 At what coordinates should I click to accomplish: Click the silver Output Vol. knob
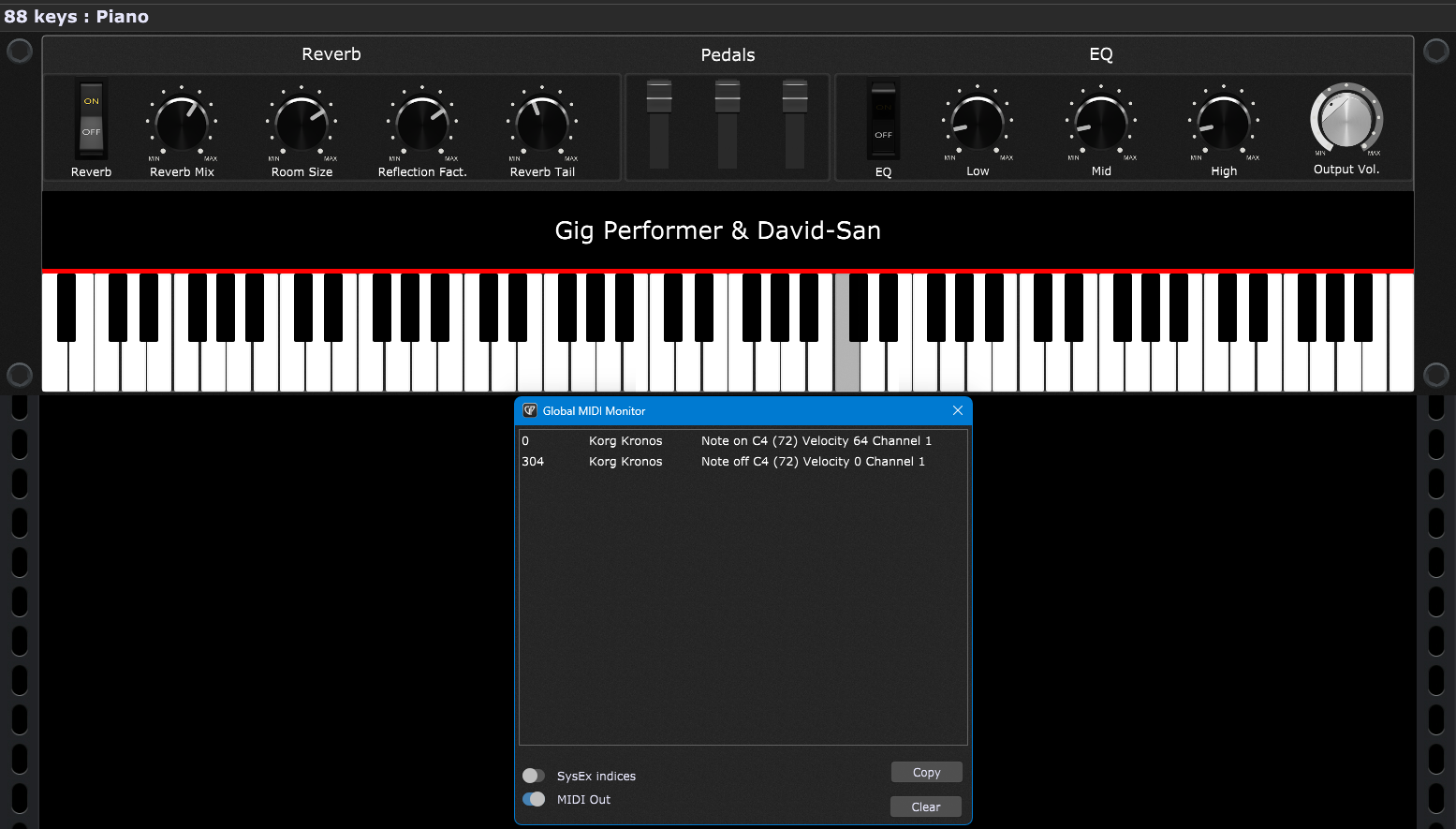1346,118
